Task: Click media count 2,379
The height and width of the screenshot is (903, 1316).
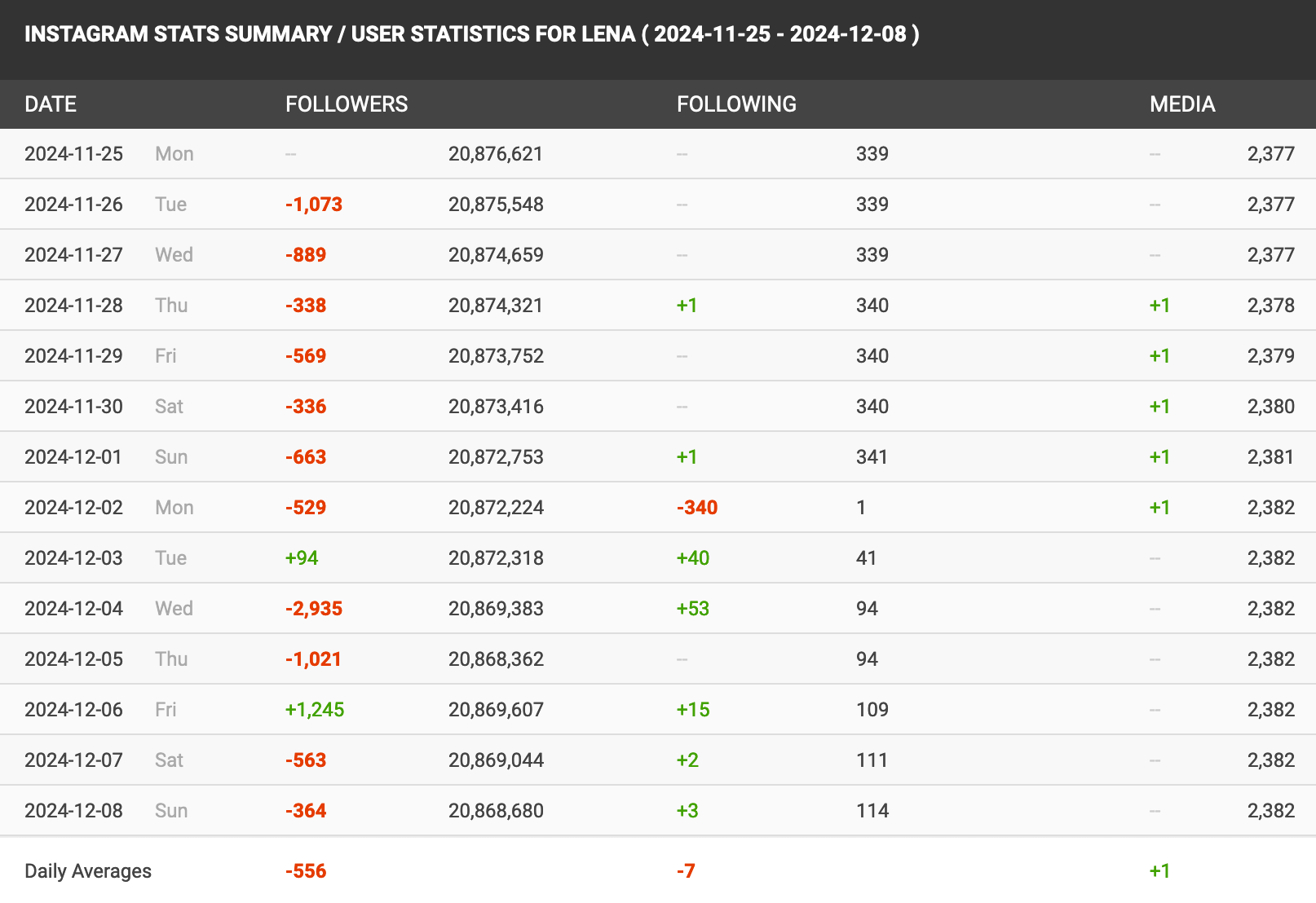Action: 1271,356
